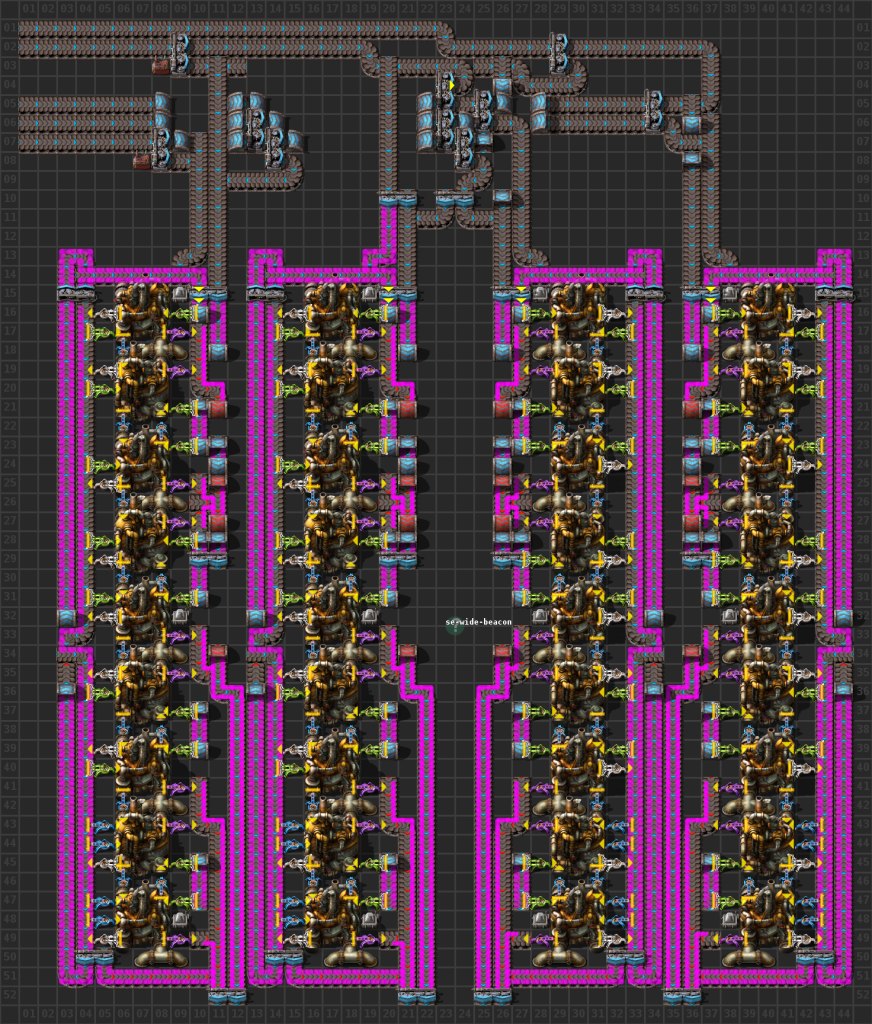Select the red underground belt at column 21 row 21
The height and width of the screenshot is (1024, 872).
tap(408, 407)
